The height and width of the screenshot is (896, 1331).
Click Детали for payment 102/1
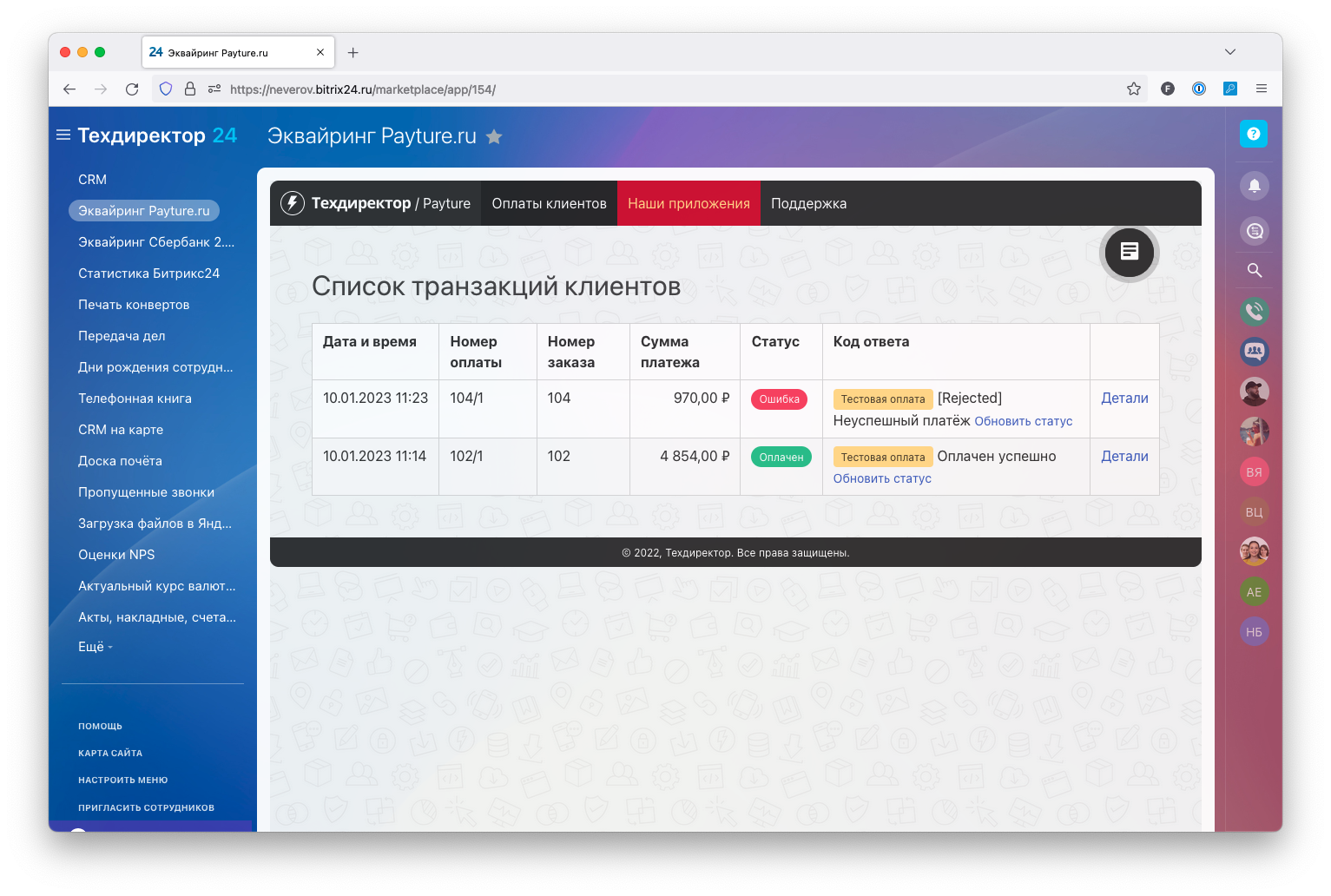tap(1124, 456)
